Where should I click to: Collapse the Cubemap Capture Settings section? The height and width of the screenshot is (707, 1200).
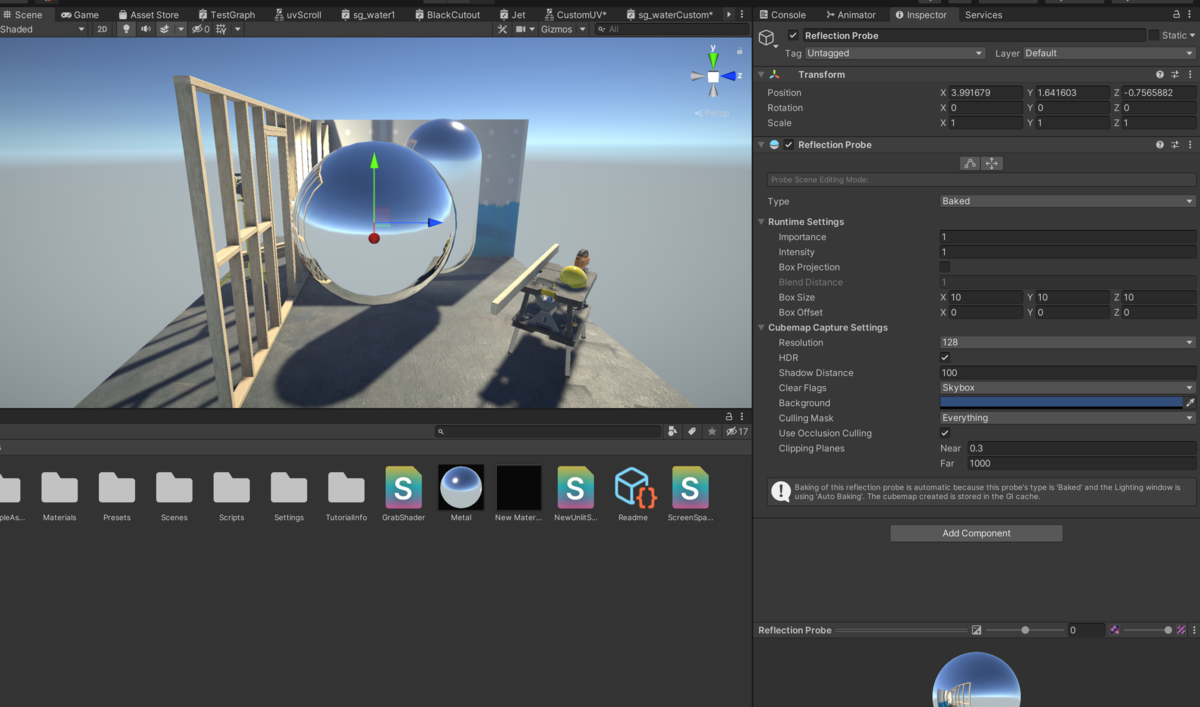[761, 327]
